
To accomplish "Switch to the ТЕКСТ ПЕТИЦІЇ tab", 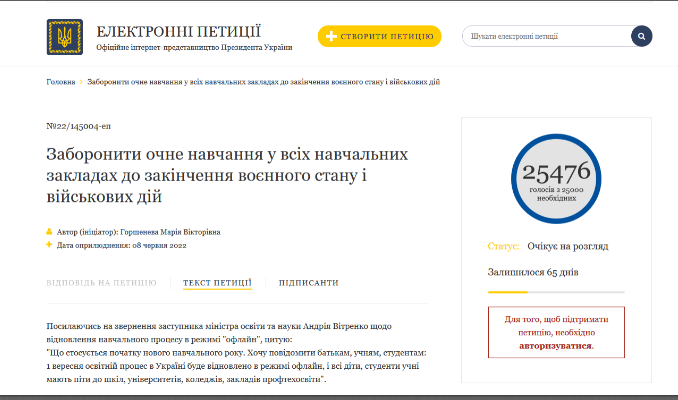I will [217, 283].
